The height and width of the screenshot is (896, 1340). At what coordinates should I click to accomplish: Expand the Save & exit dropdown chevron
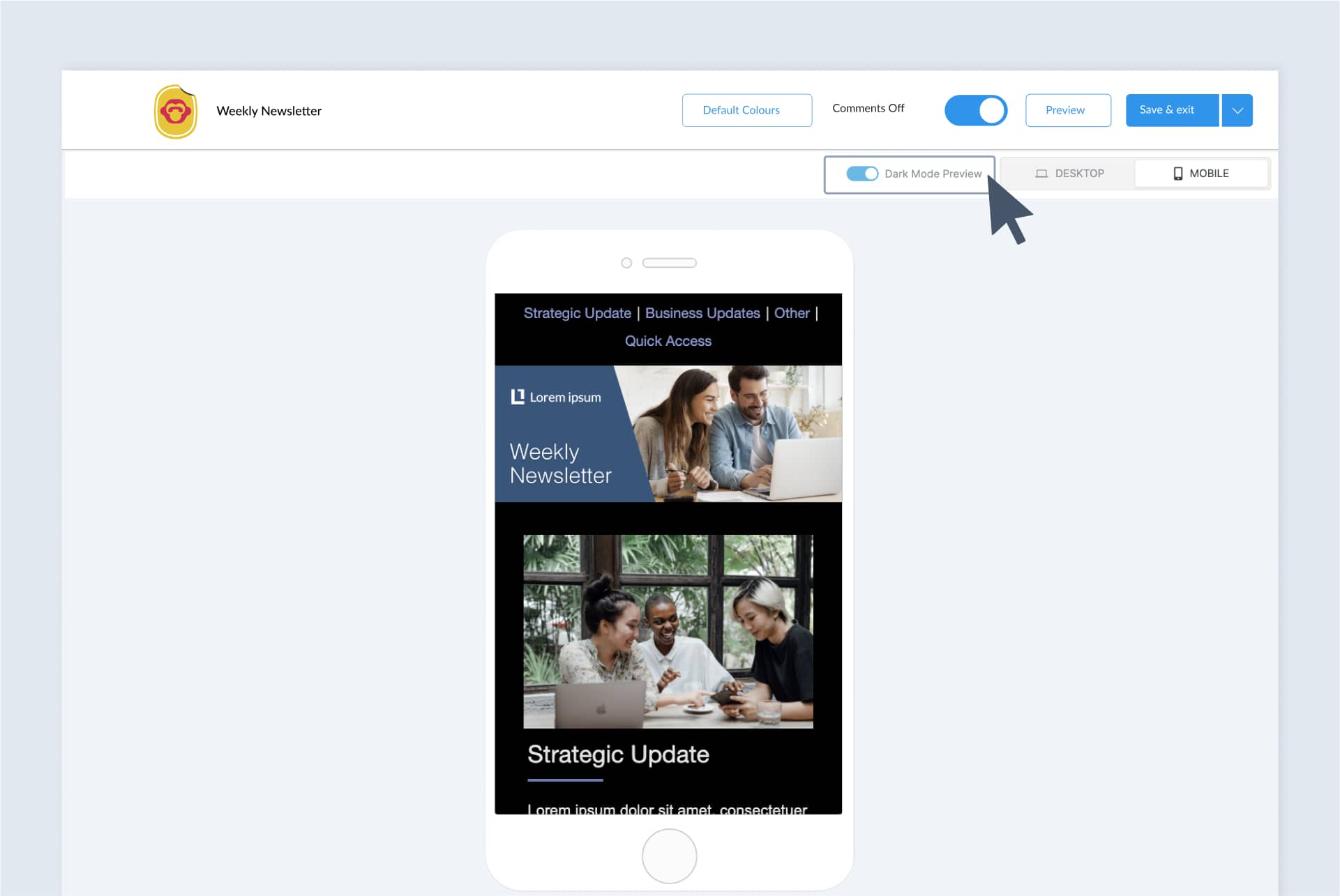(x=1236, y=109)
